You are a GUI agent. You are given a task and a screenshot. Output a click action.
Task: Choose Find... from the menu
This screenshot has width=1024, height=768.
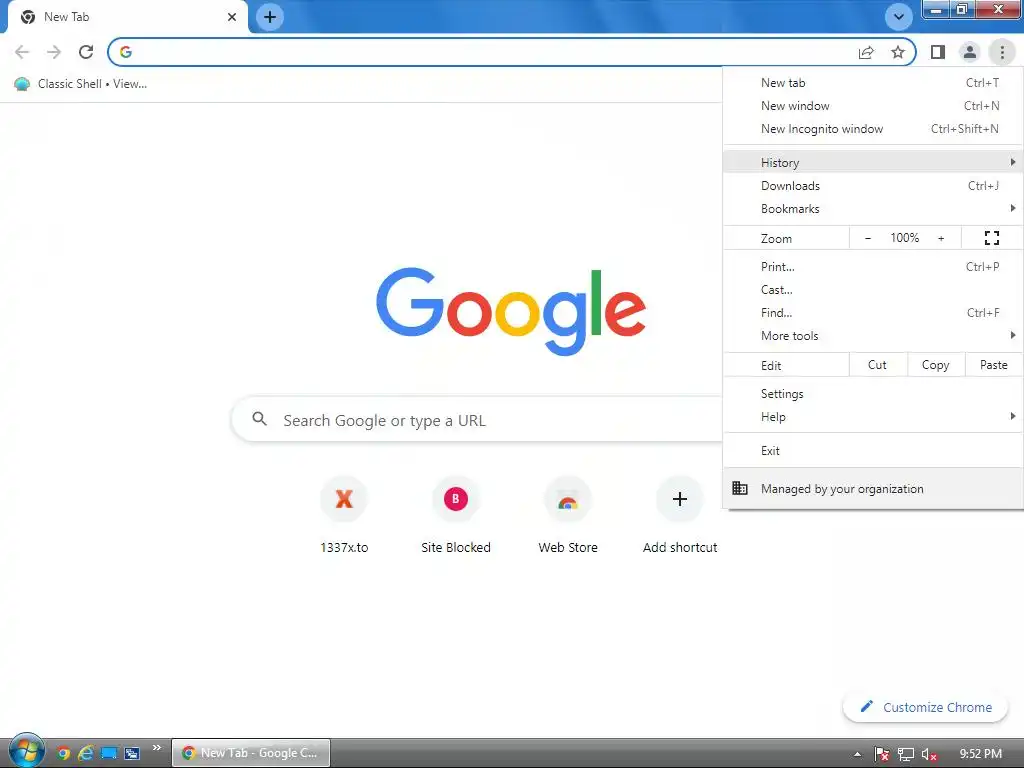point(873,312)
